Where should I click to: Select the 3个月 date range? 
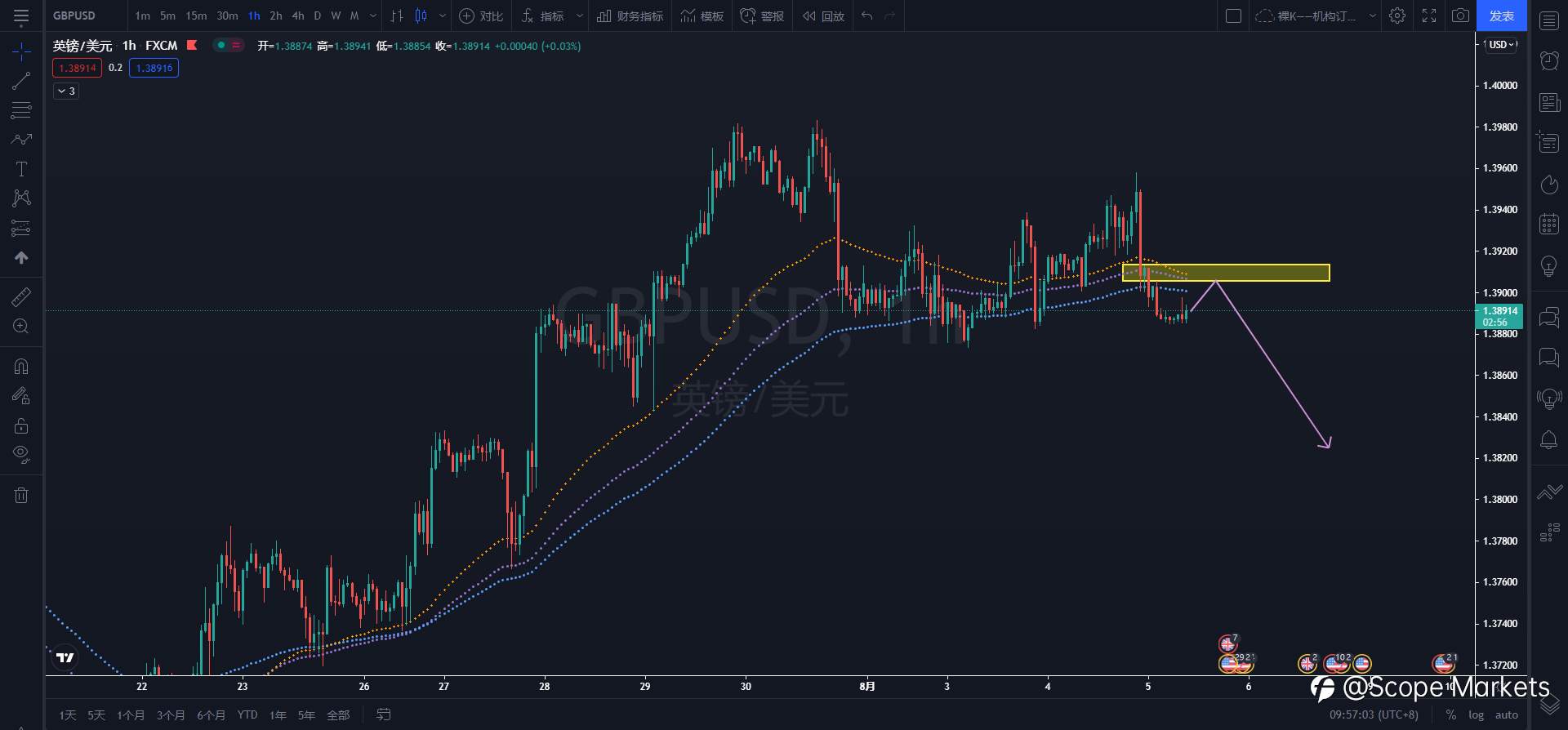click(x=170, y=715)
